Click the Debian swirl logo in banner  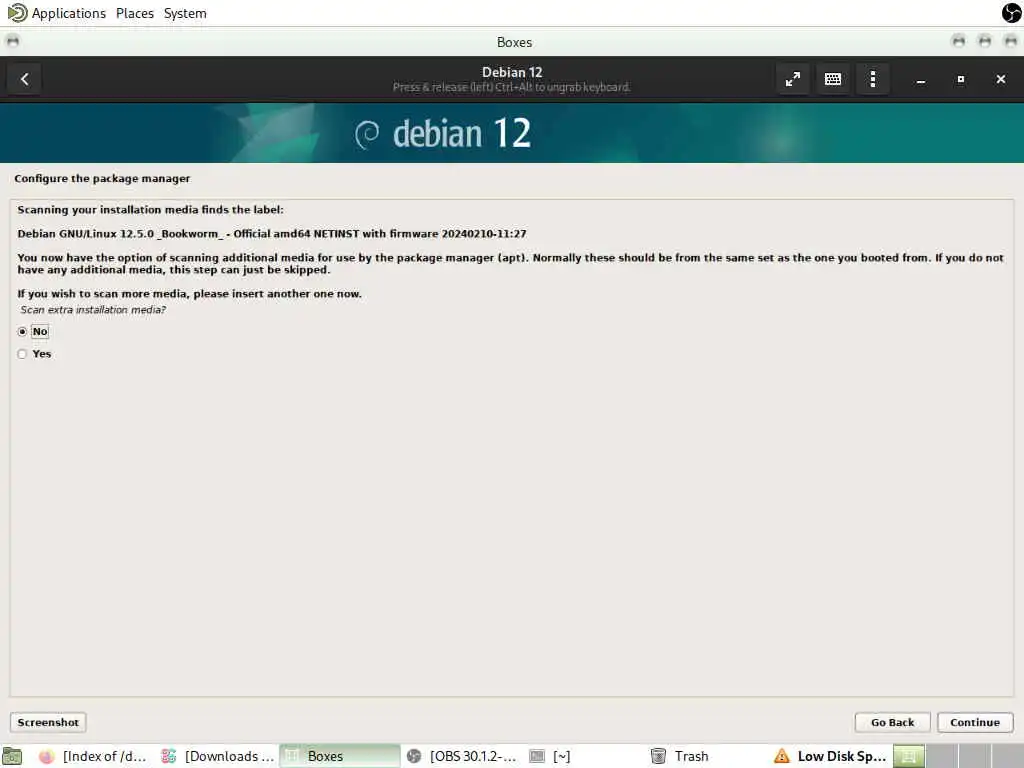tap(367, 134)
